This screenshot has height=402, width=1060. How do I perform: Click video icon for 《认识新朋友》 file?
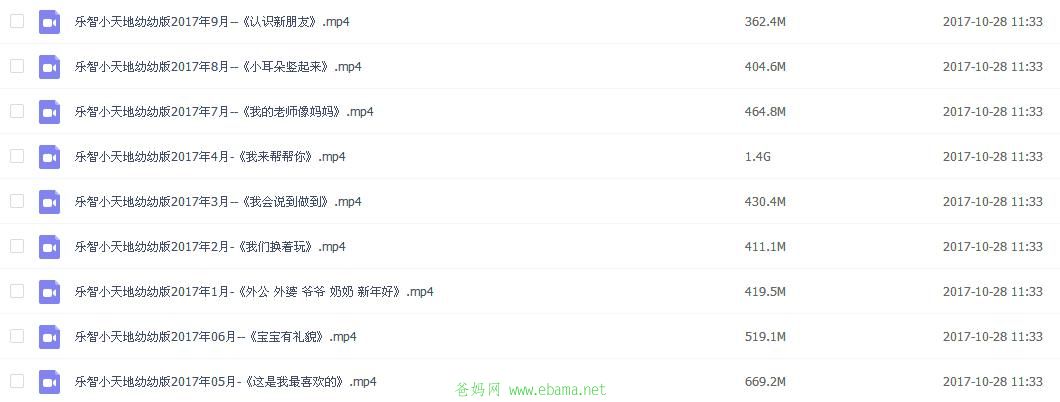(49, 22)
